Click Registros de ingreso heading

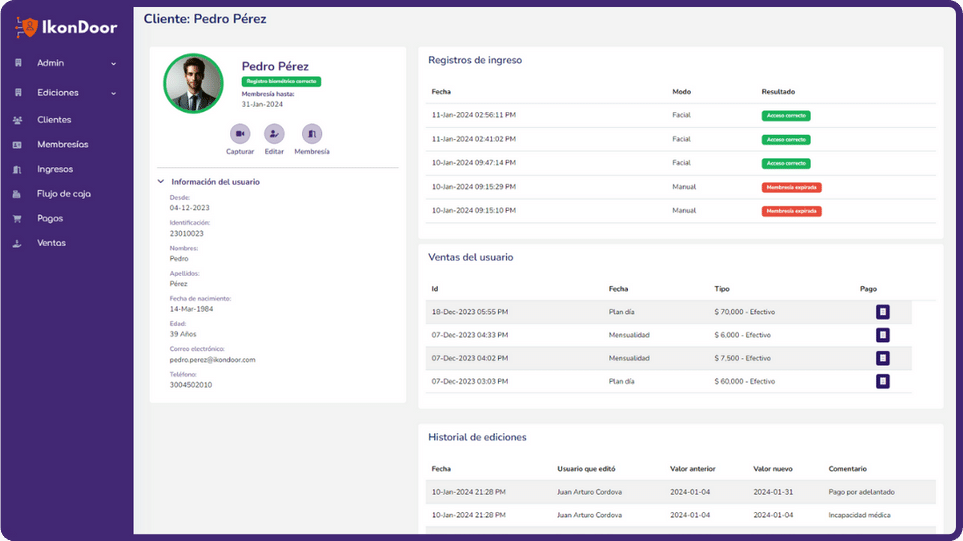[x=475, y=60]
